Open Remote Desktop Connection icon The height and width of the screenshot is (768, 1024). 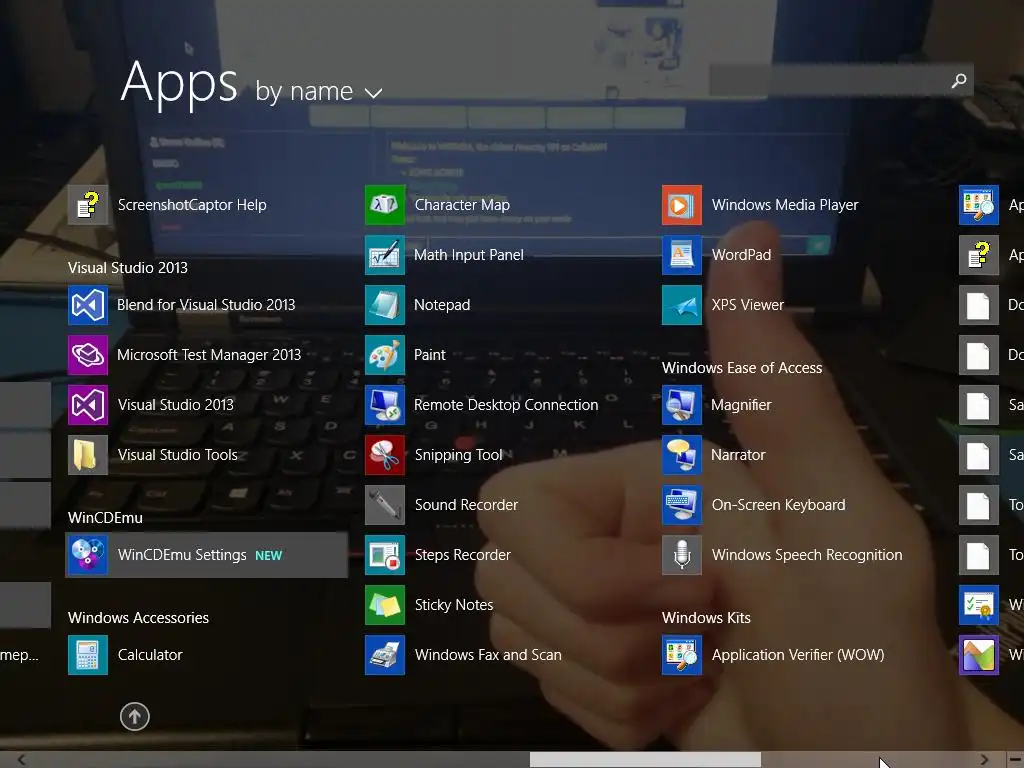(x=385, y=405)
